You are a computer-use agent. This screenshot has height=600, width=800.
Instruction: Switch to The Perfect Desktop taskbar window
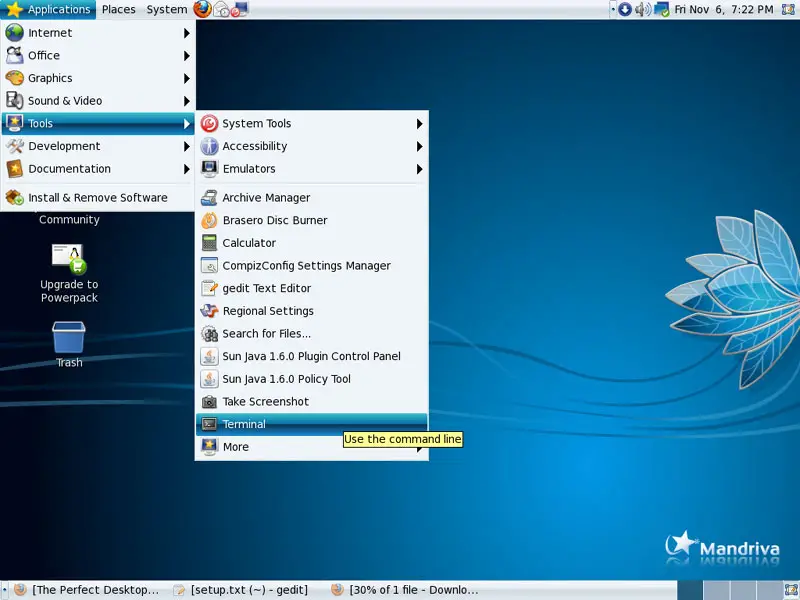click(x=86, y=590)
